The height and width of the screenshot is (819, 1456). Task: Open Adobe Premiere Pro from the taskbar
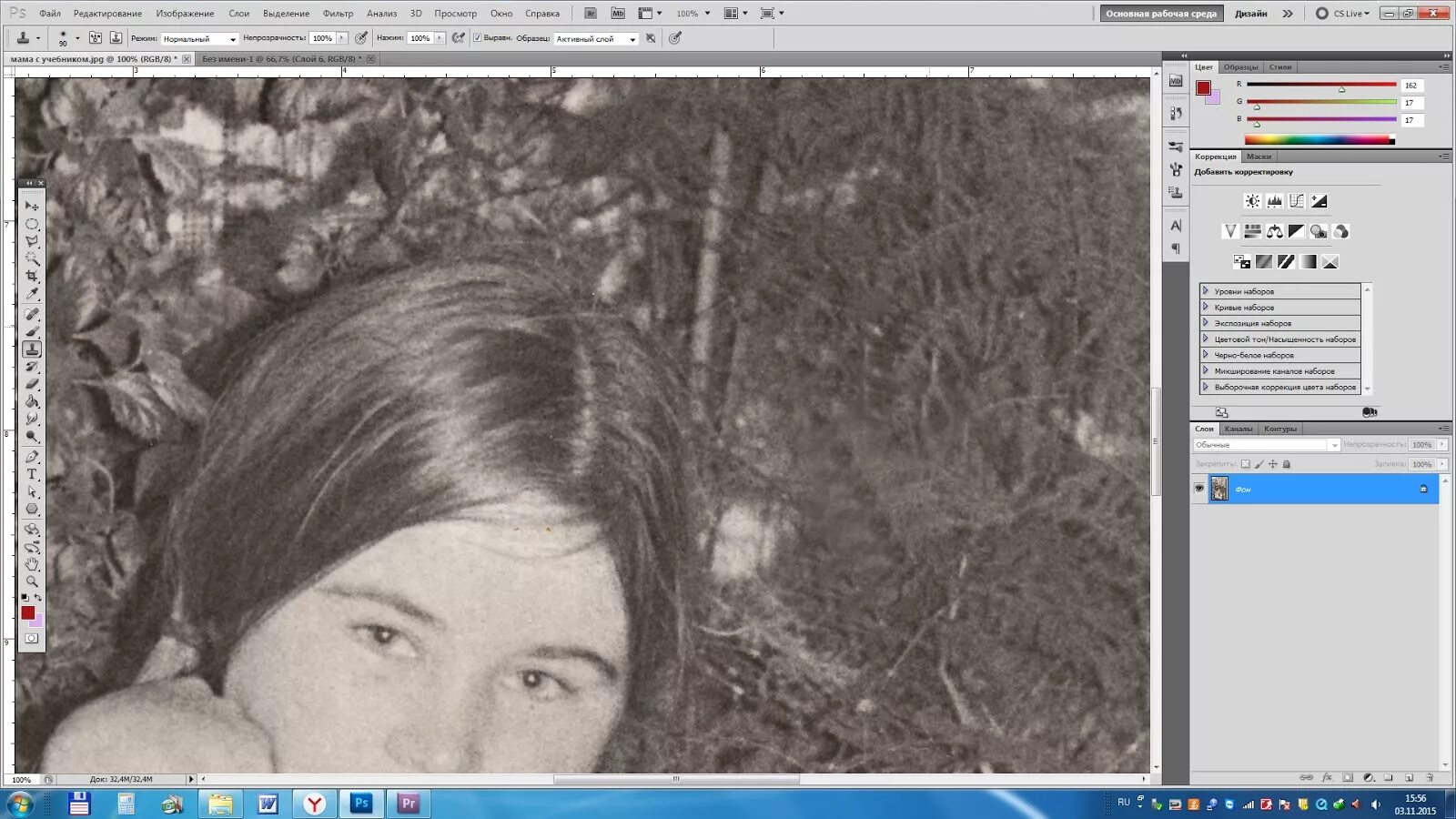click(409, 804)
